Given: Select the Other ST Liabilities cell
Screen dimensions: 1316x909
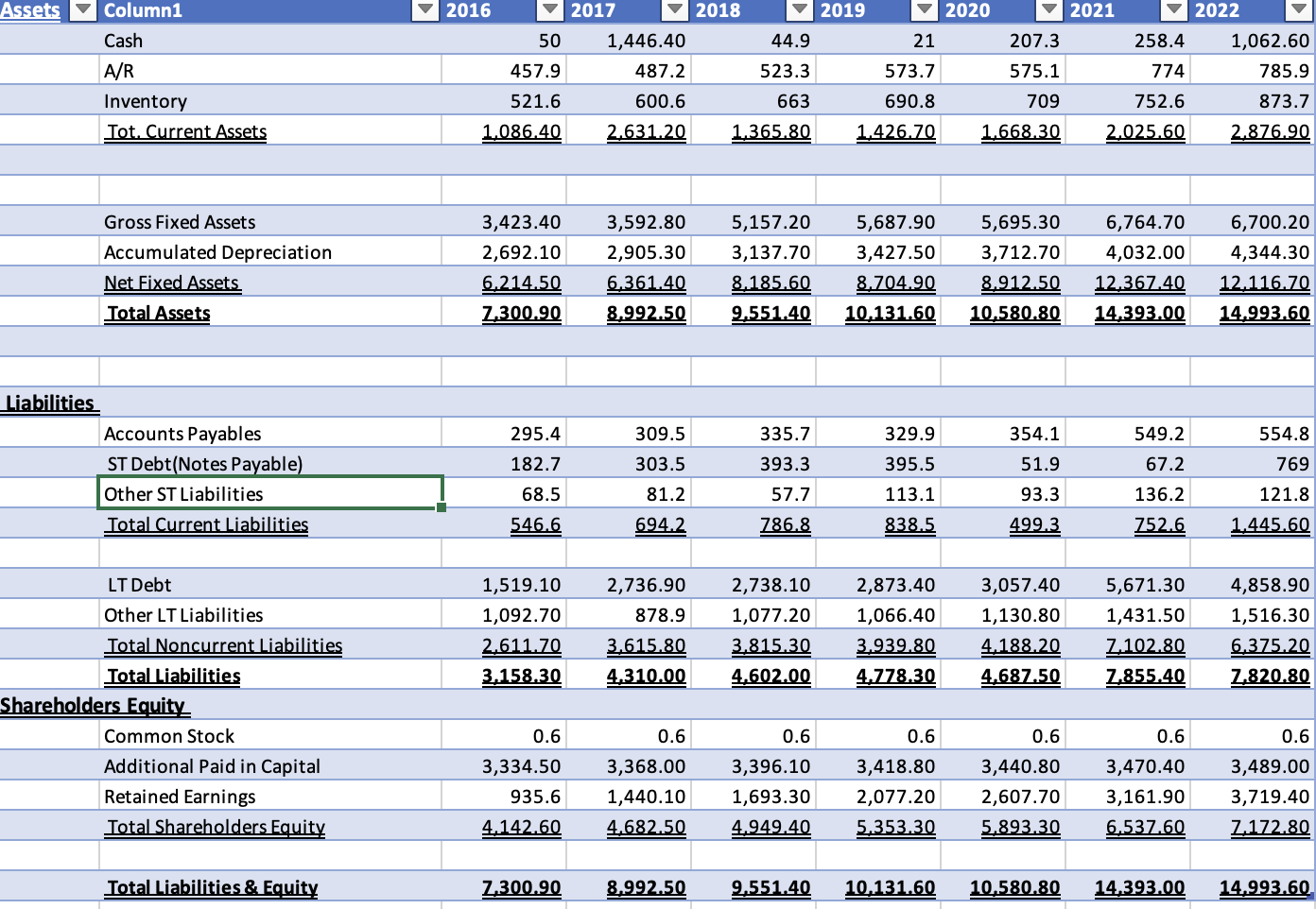Looking at the screenshot, I should click(x=269, y=494).
